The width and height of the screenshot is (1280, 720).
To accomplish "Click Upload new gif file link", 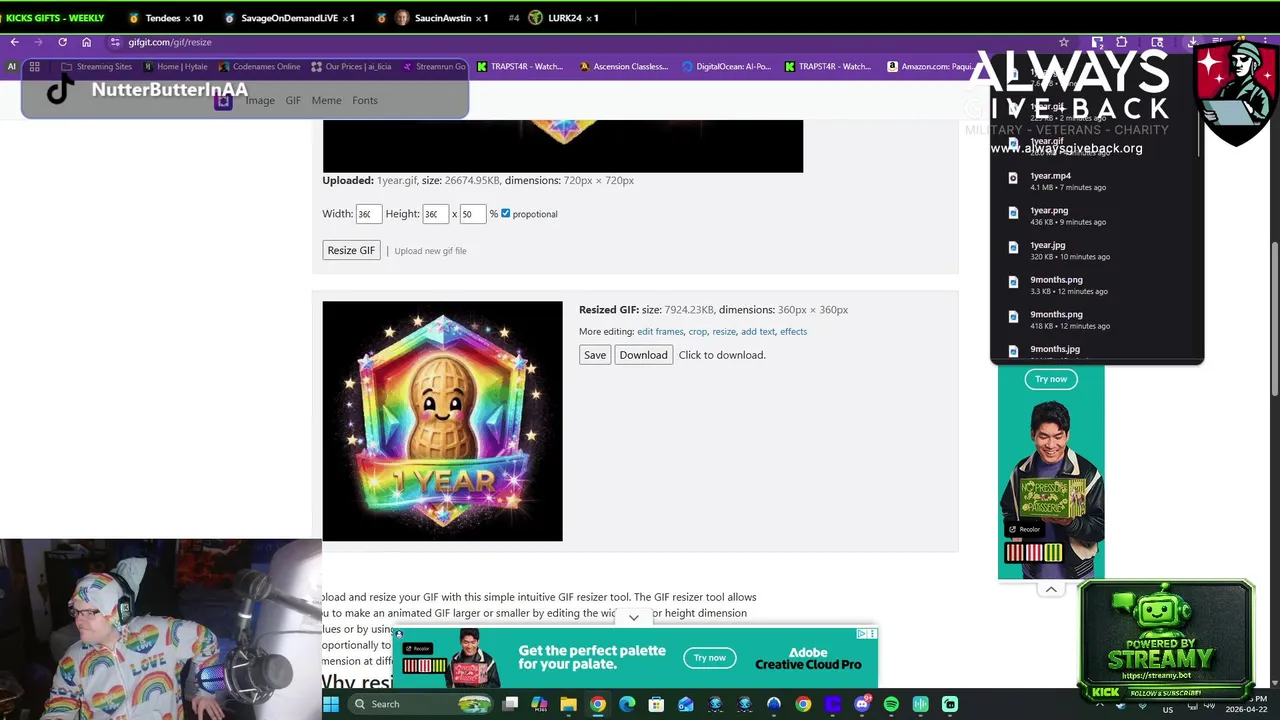I will tap(430, 251).
